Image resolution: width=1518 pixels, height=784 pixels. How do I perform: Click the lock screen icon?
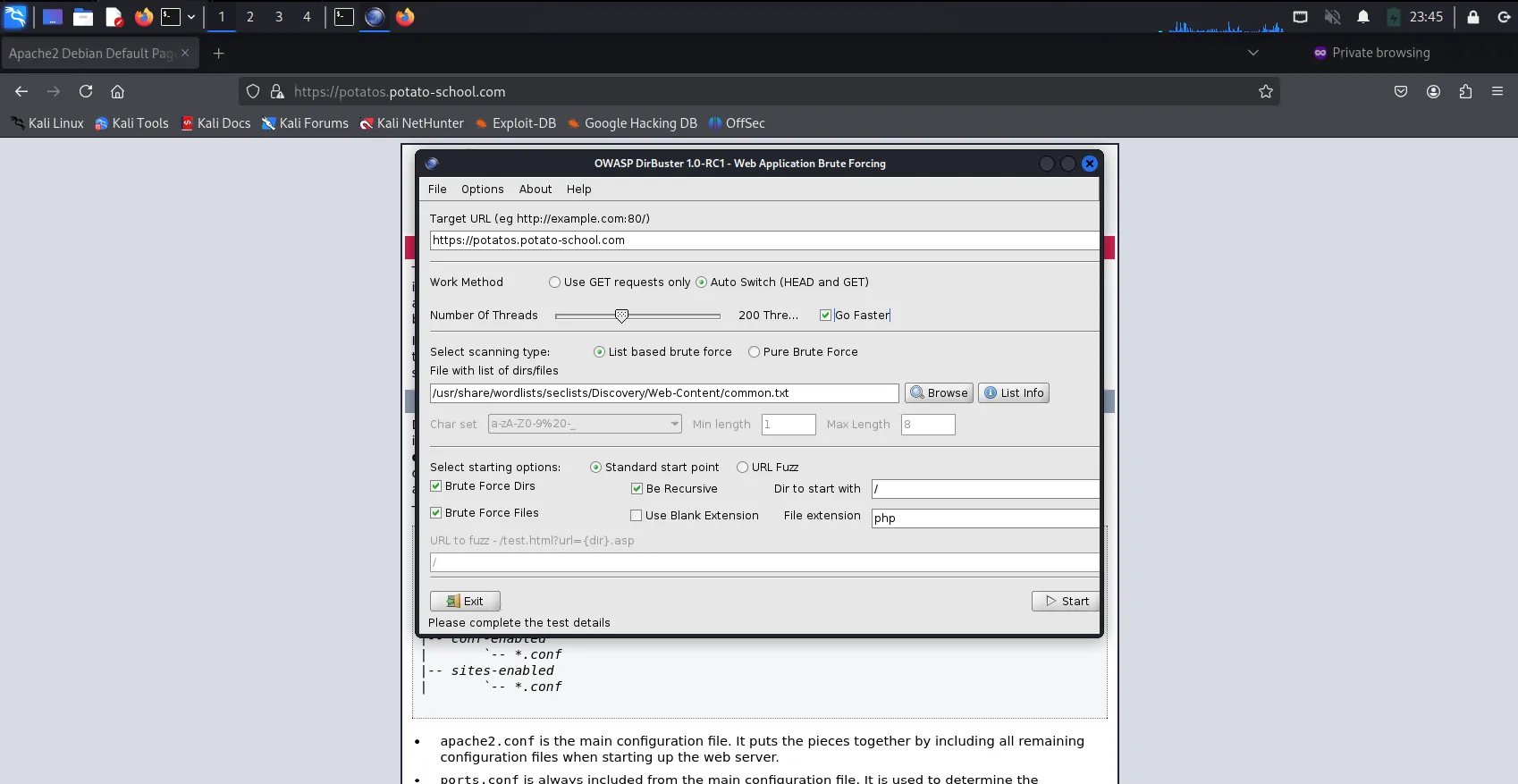pos(1473,17)
